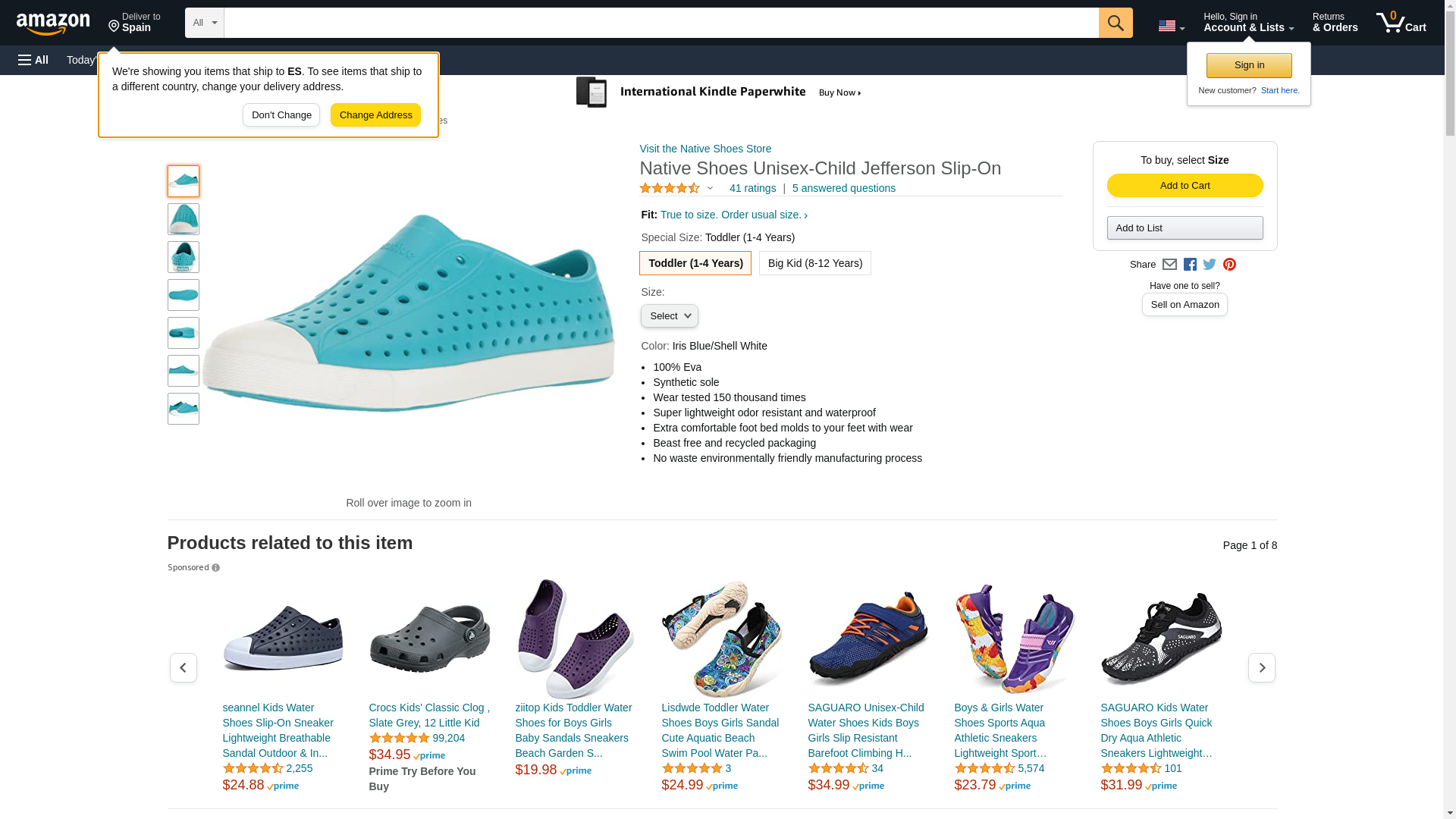Open the 41 ratings link

(x=752, y=188)
